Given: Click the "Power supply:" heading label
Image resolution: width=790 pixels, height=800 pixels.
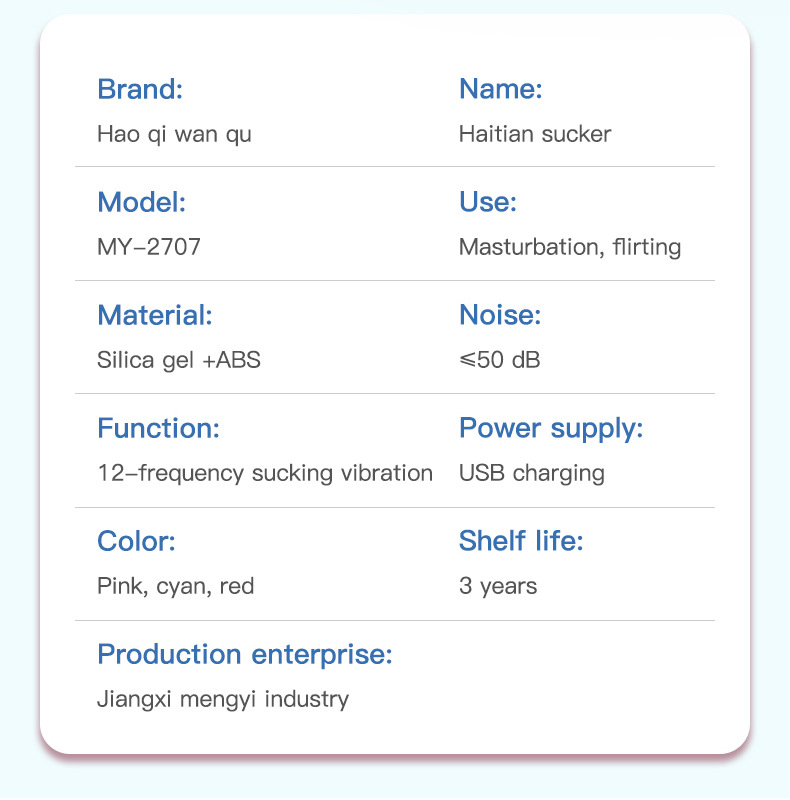Looking at the screenshot, I should (551, 429).
